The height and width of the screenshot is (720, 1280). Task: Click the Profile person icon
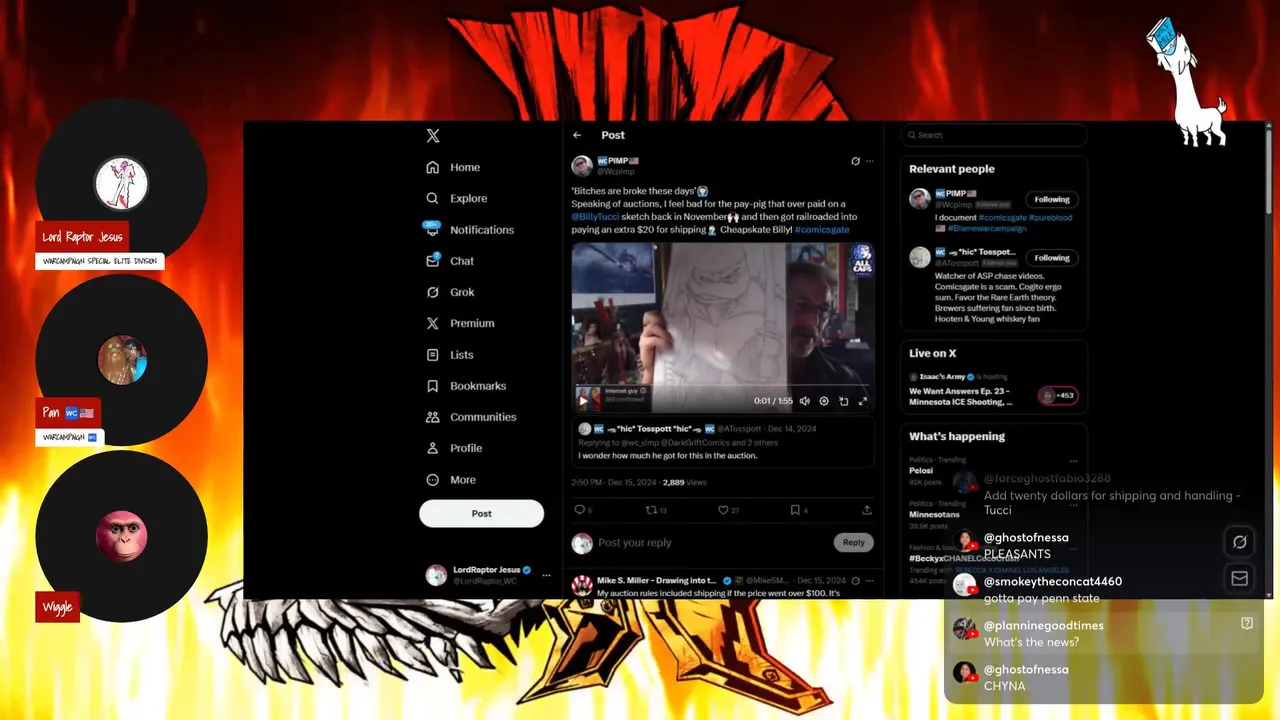pyautogui.click(x=432, y=448)
